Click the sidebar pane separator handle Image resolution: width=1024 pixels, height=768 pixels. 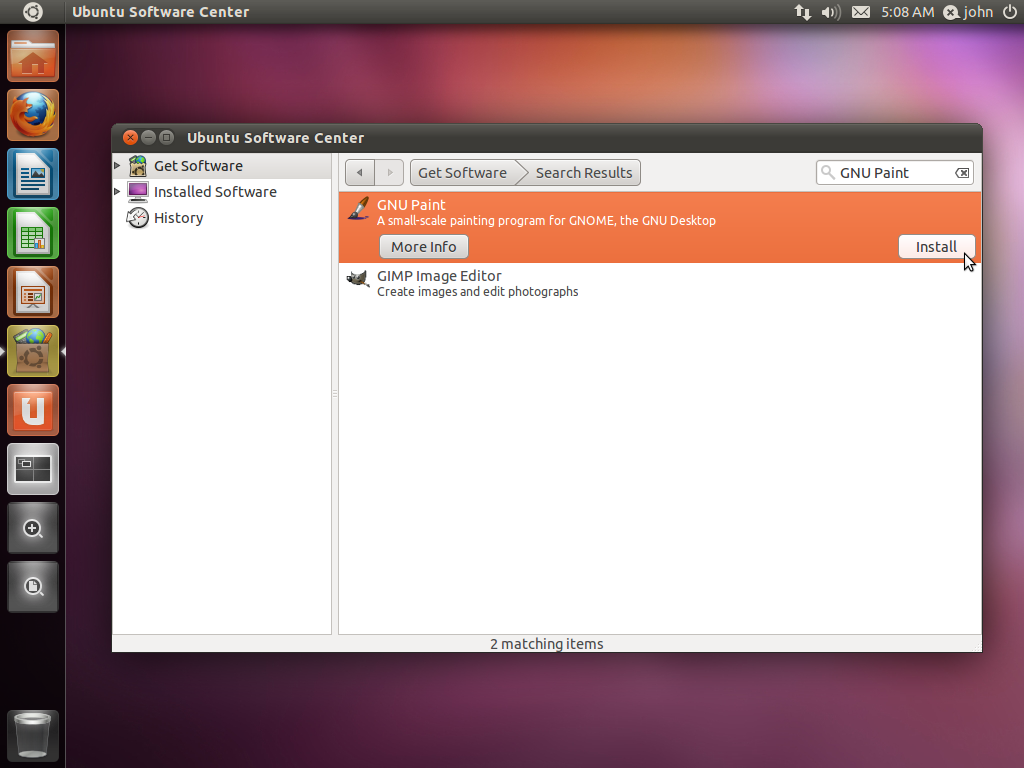click(335, 394)
